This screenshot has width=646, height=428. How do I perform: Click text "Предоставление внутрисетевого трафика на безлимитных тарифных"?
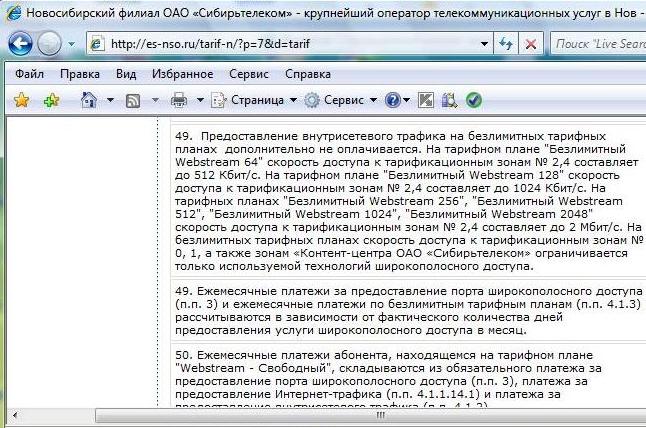pyautogui.click(x=404, y=136)
